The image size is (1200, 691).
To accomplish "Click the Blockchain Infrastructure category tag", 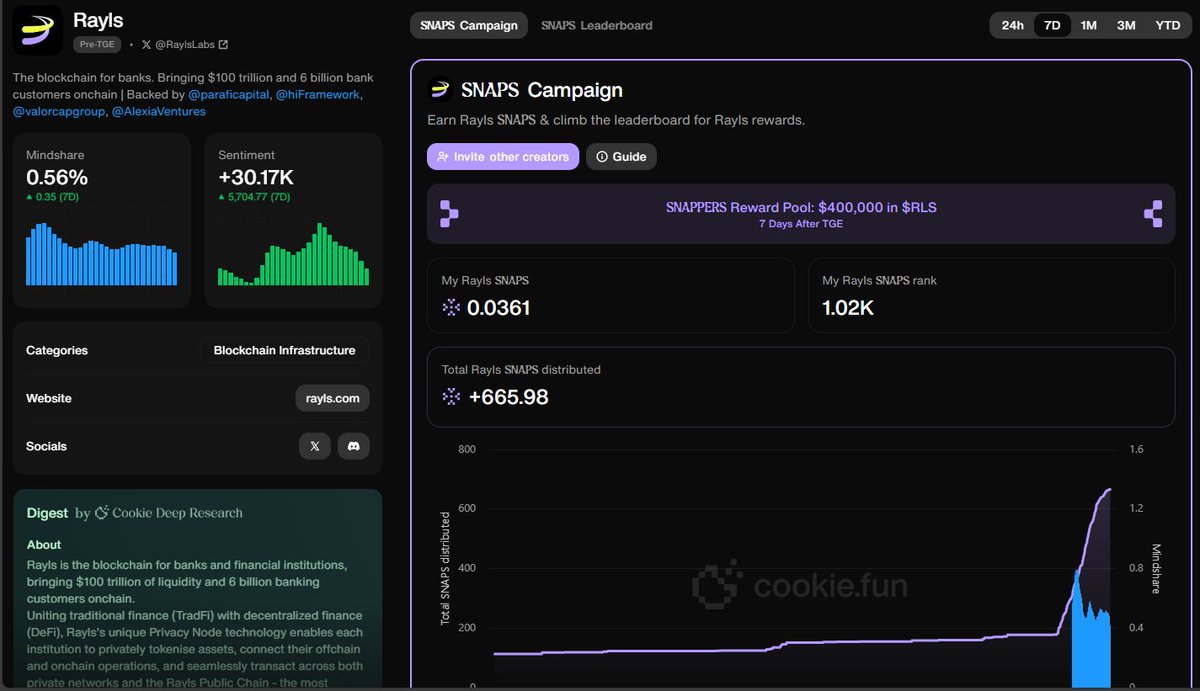I will (x=284, y=351).
